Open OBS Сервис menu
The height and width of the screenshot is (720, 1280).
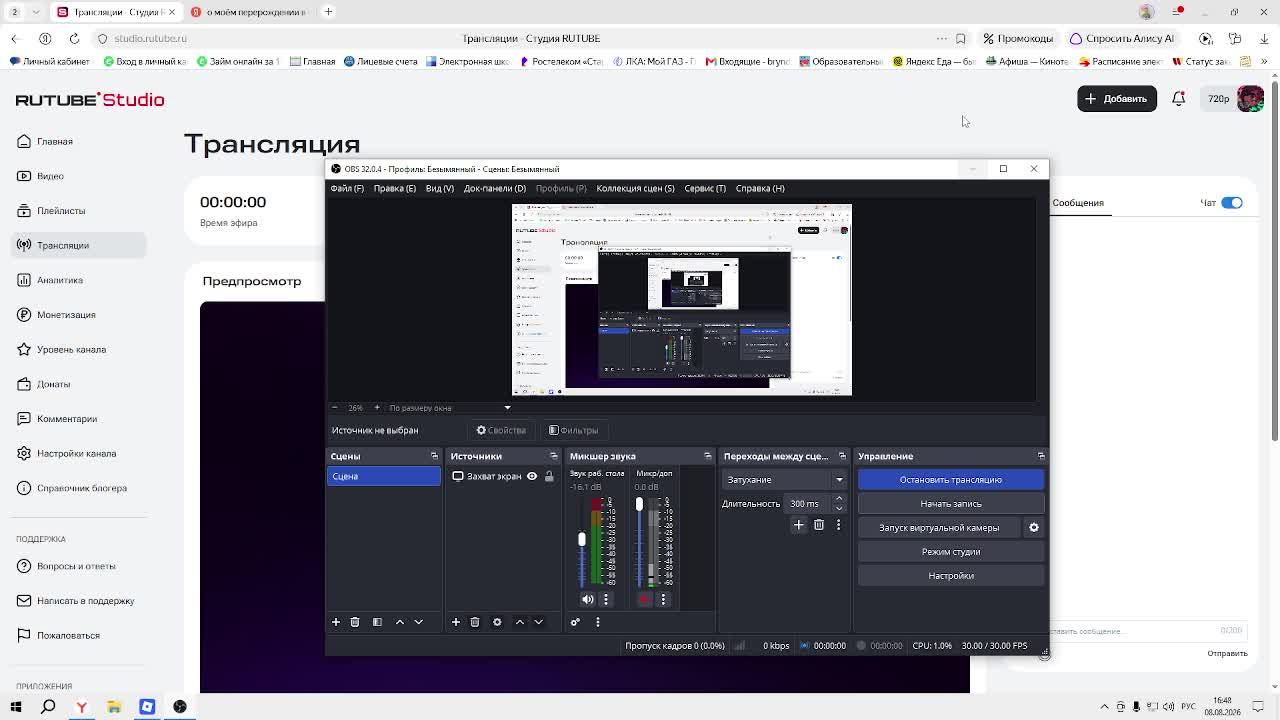tap(705, 188)
